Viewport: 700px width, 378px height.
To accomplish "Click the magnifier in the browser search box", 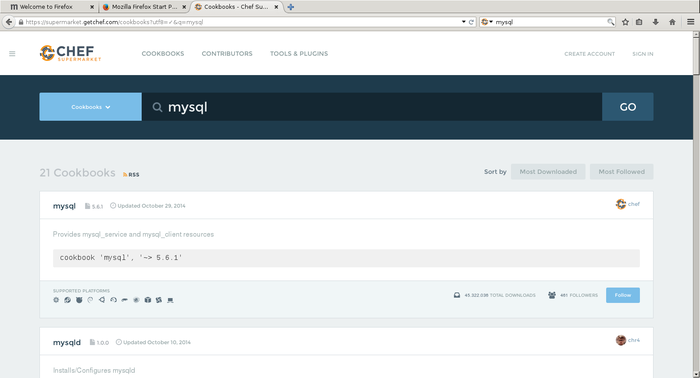I will coord(610,22).
